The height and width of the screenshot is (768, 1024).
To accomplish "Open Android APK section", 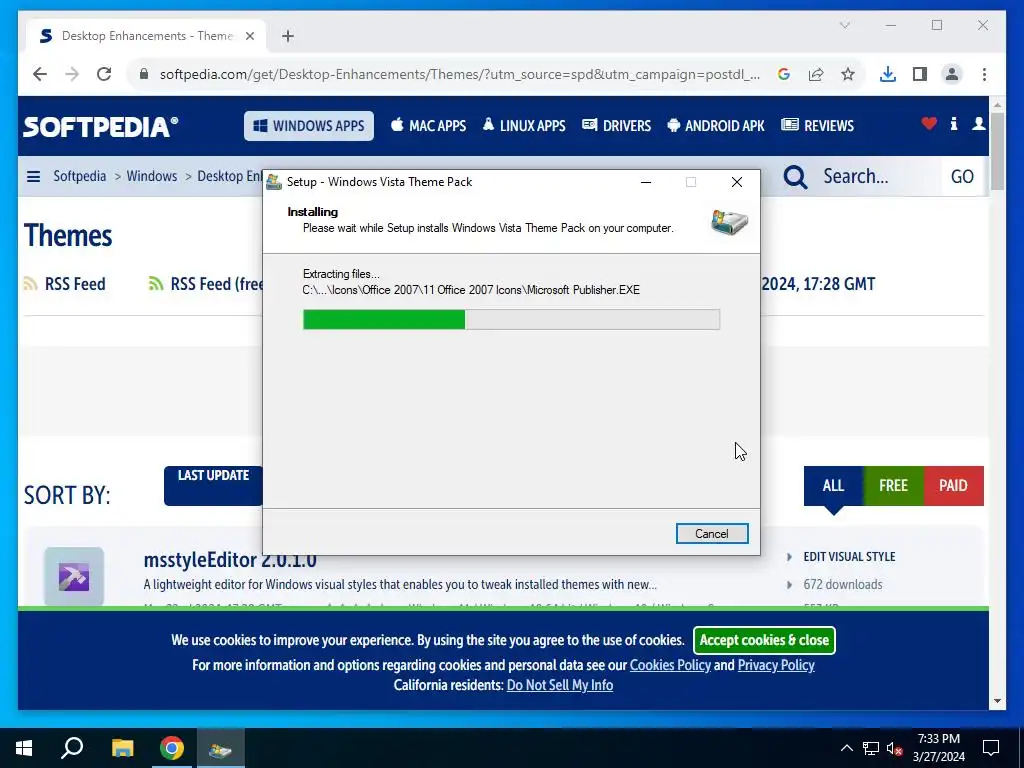I will (x=716, y=126).
